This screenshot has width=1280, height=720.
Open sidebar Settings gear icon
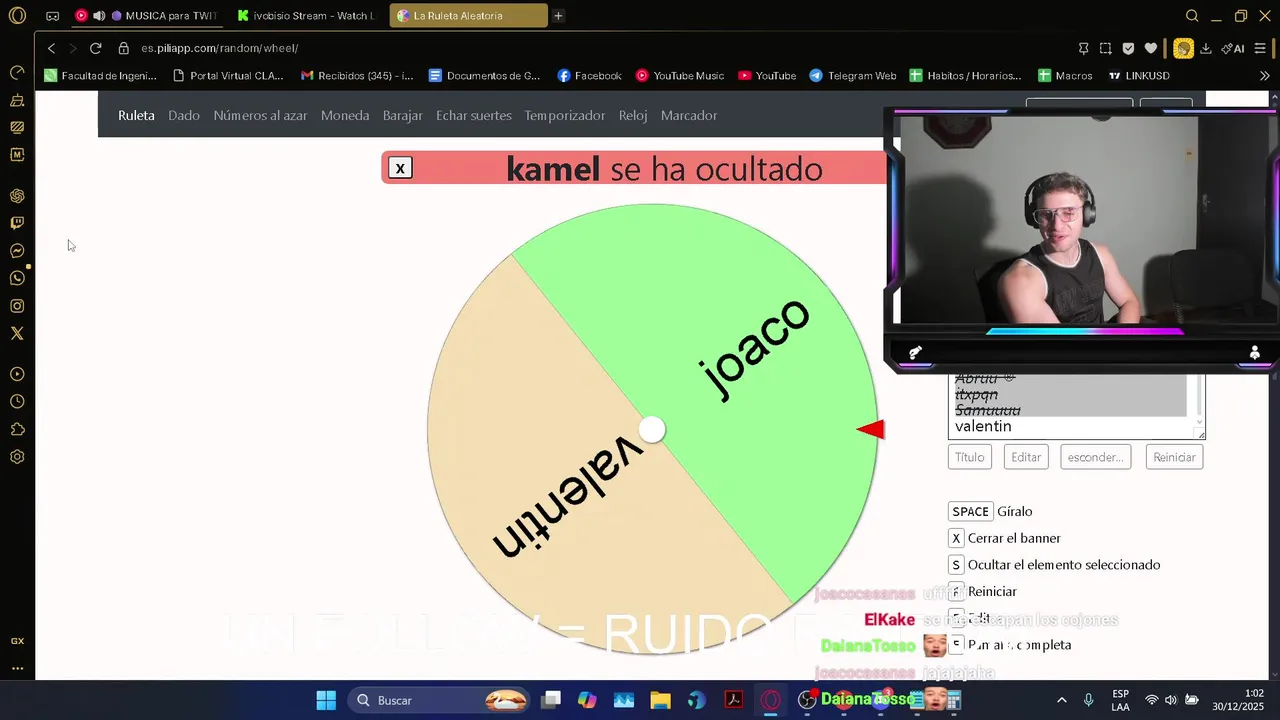pyautogui.click(x=17, y=457)
